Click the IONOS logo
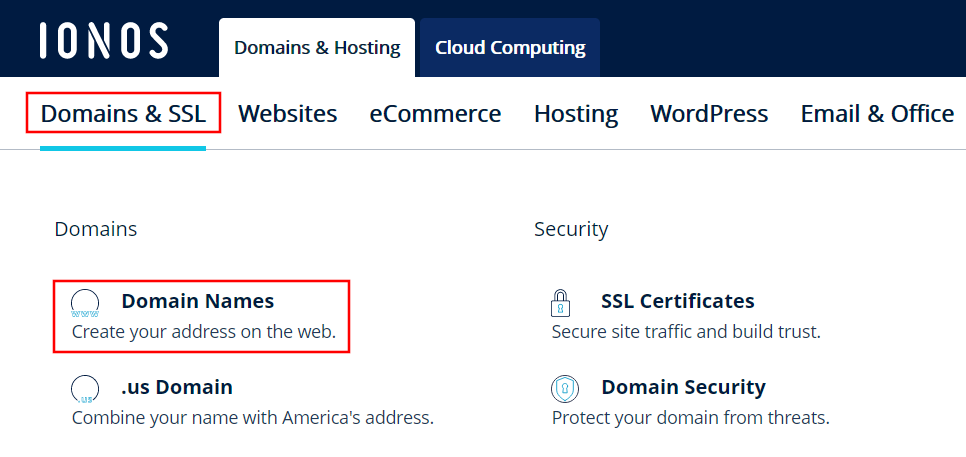The height and width of the screenshot is (457, 966). point(104,41)
